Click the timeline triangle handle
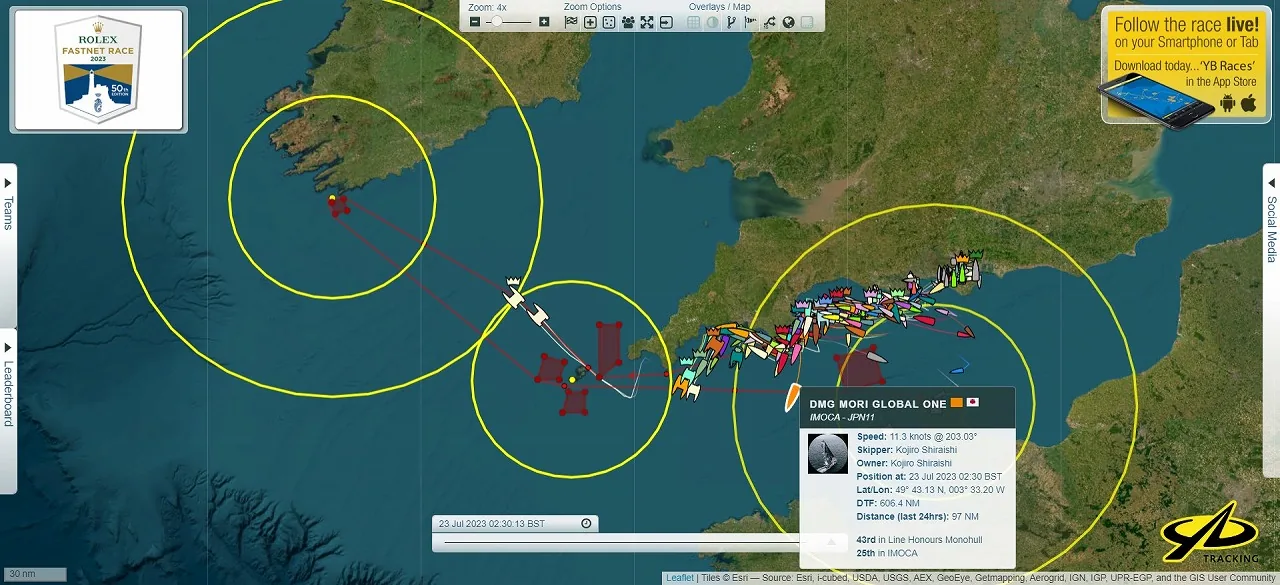 (829, 542)
